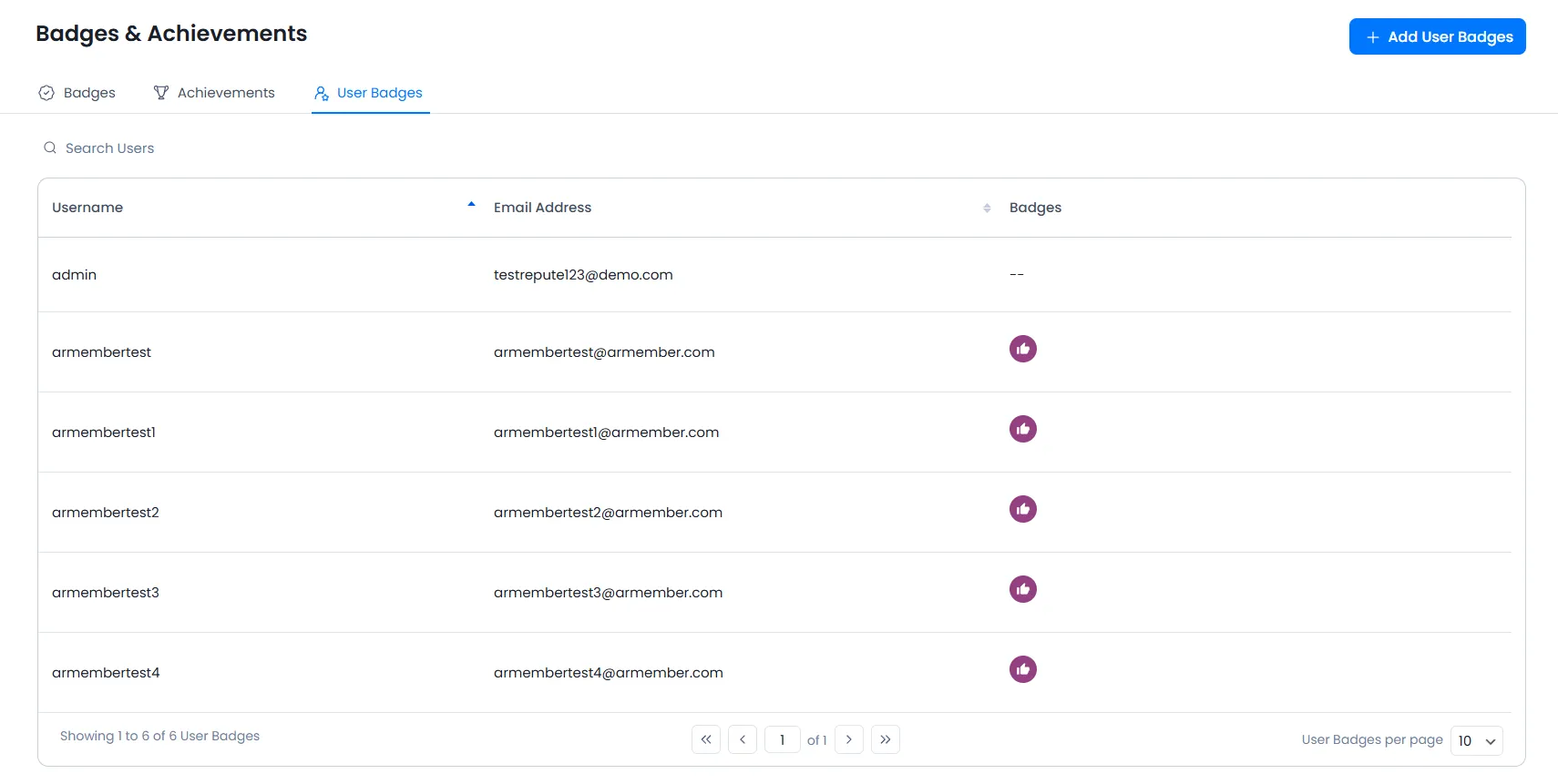Screen dimensions: 1558x784
Task: Click the thumbs-up badge for armembertest3
Action: tap(1022, 589)
